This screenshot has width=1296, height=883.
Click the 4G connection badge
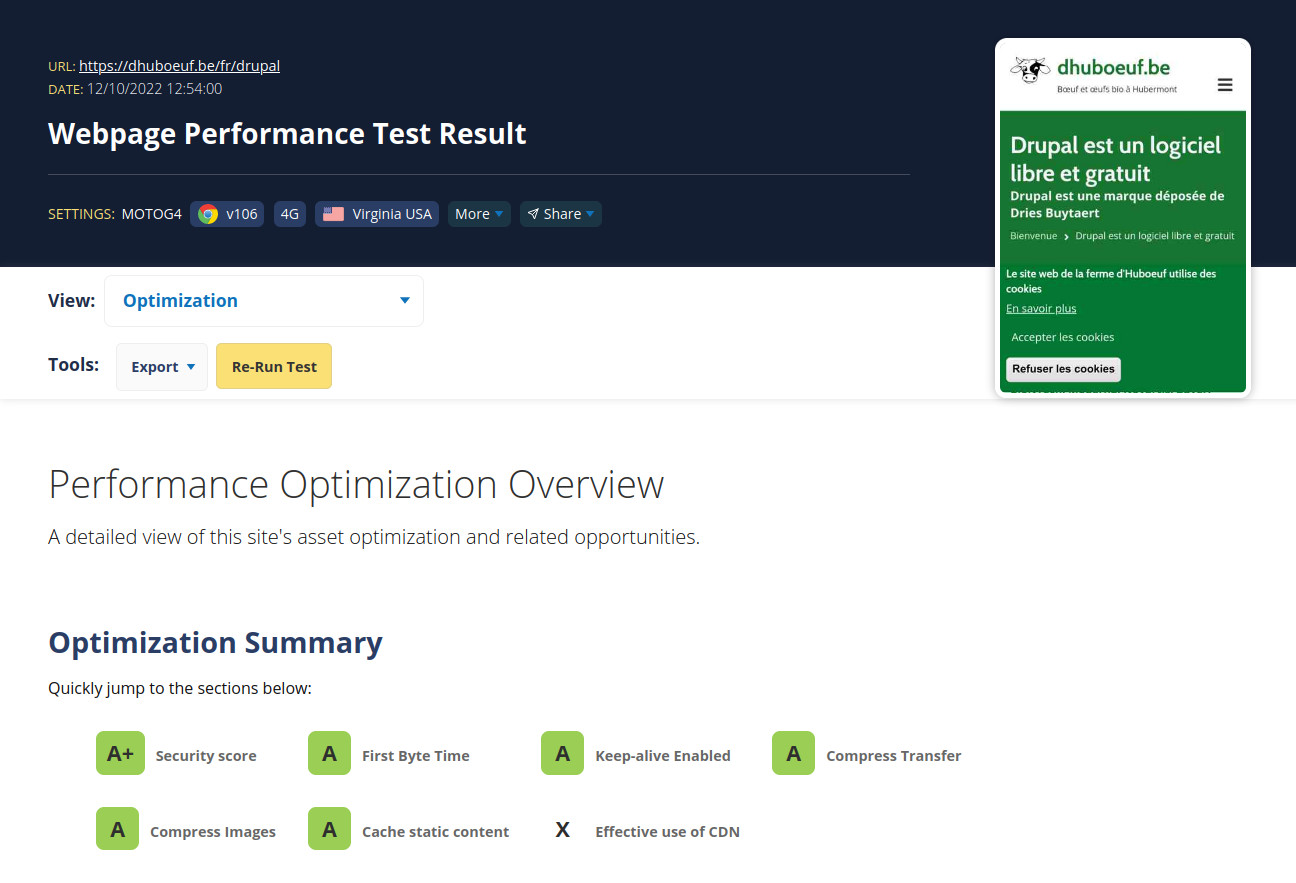289,213
